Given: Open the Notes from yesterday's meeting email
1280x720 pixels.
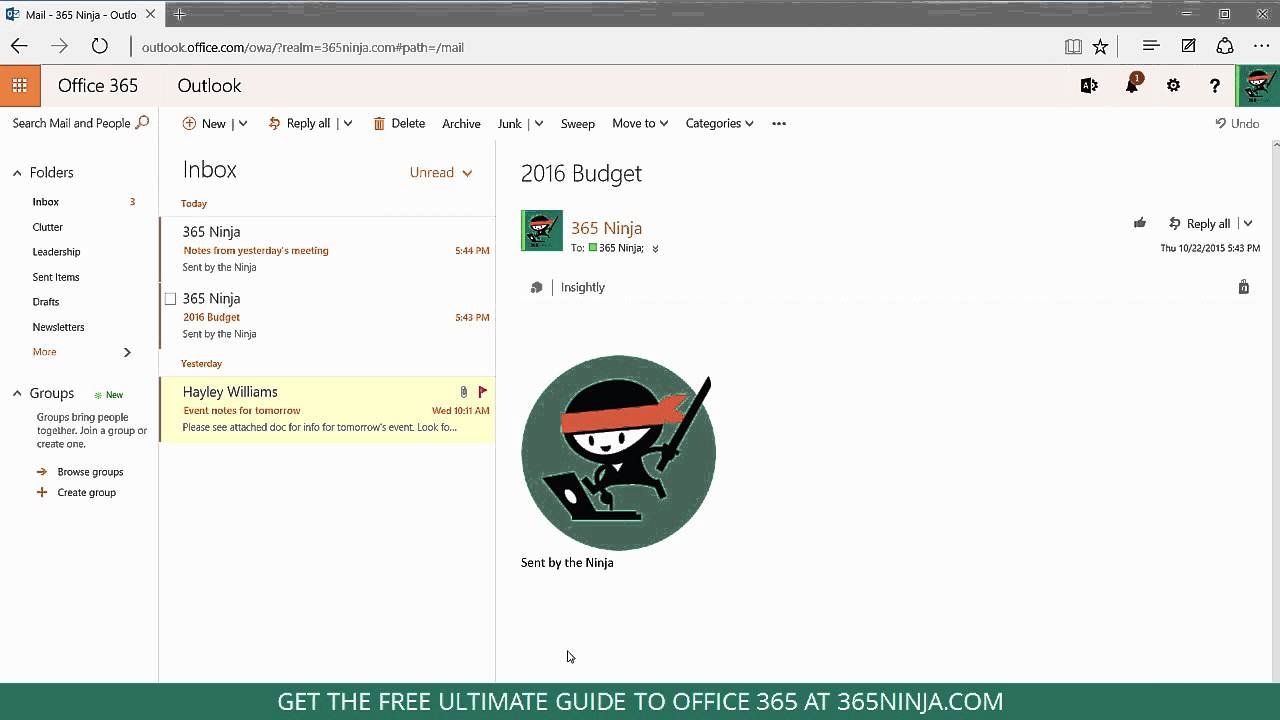Looking at the screenshot, I should [x=327, y=249].
